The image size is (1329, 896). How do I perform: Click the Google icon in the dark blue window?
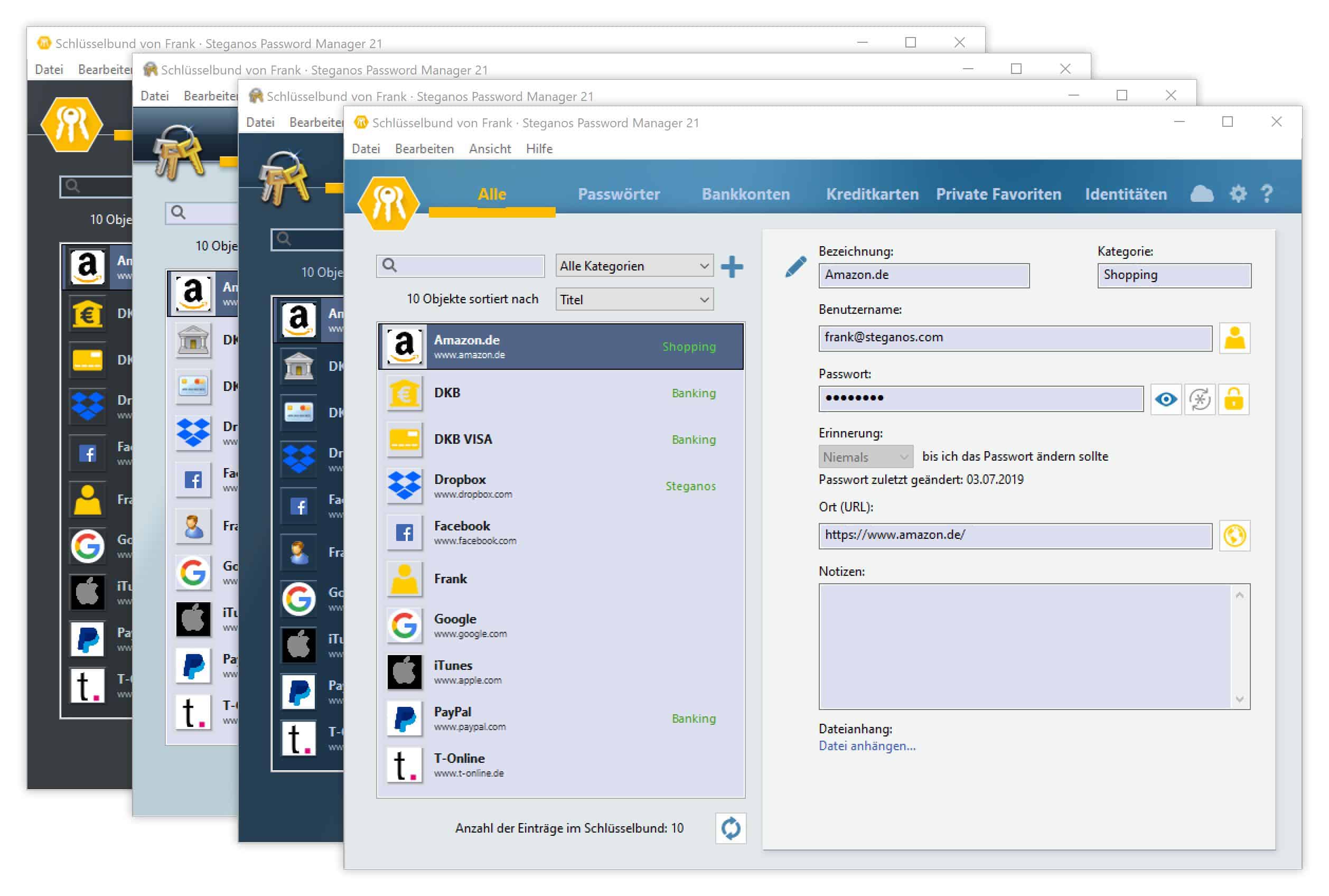coord(298,598)
